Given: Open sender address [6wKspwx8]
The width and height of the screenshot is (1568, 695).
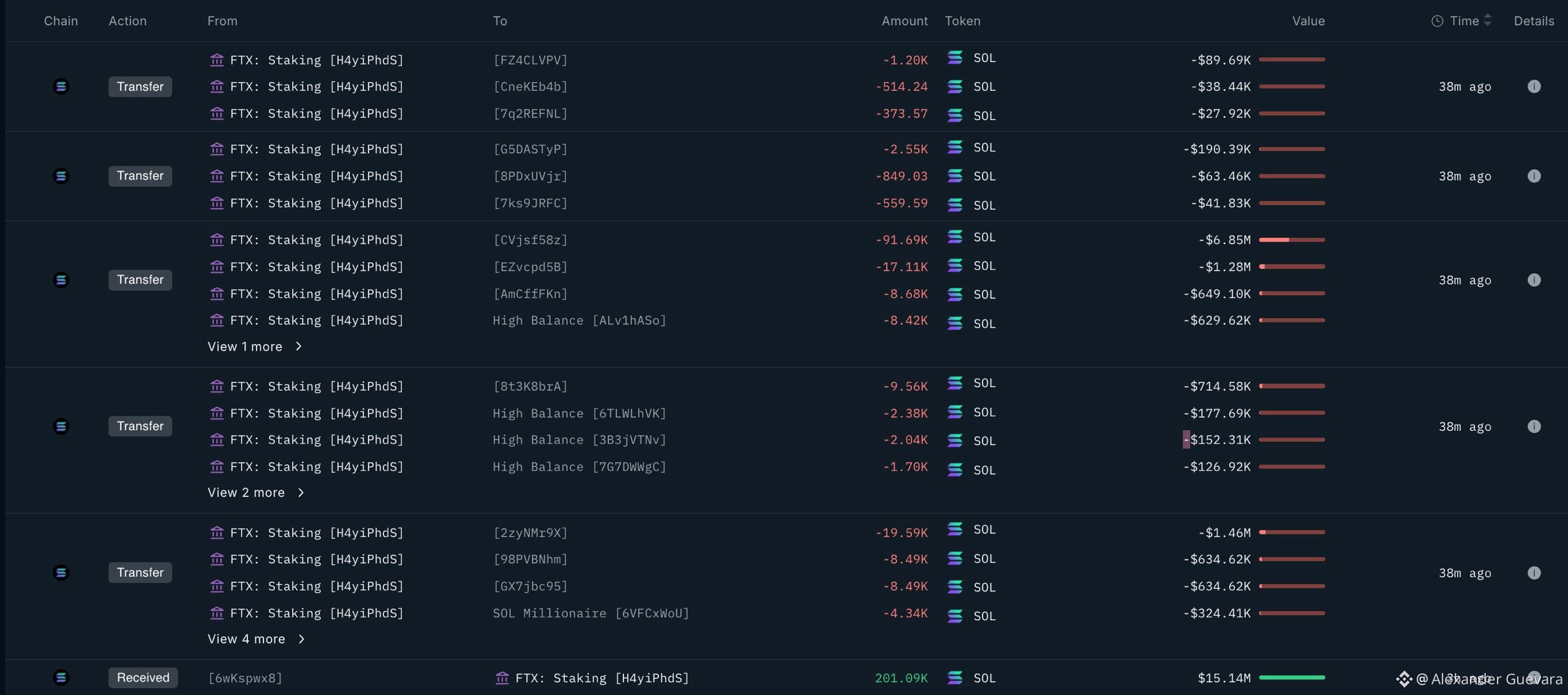Looking at the screenshot, I should click(x=245, y=678).
